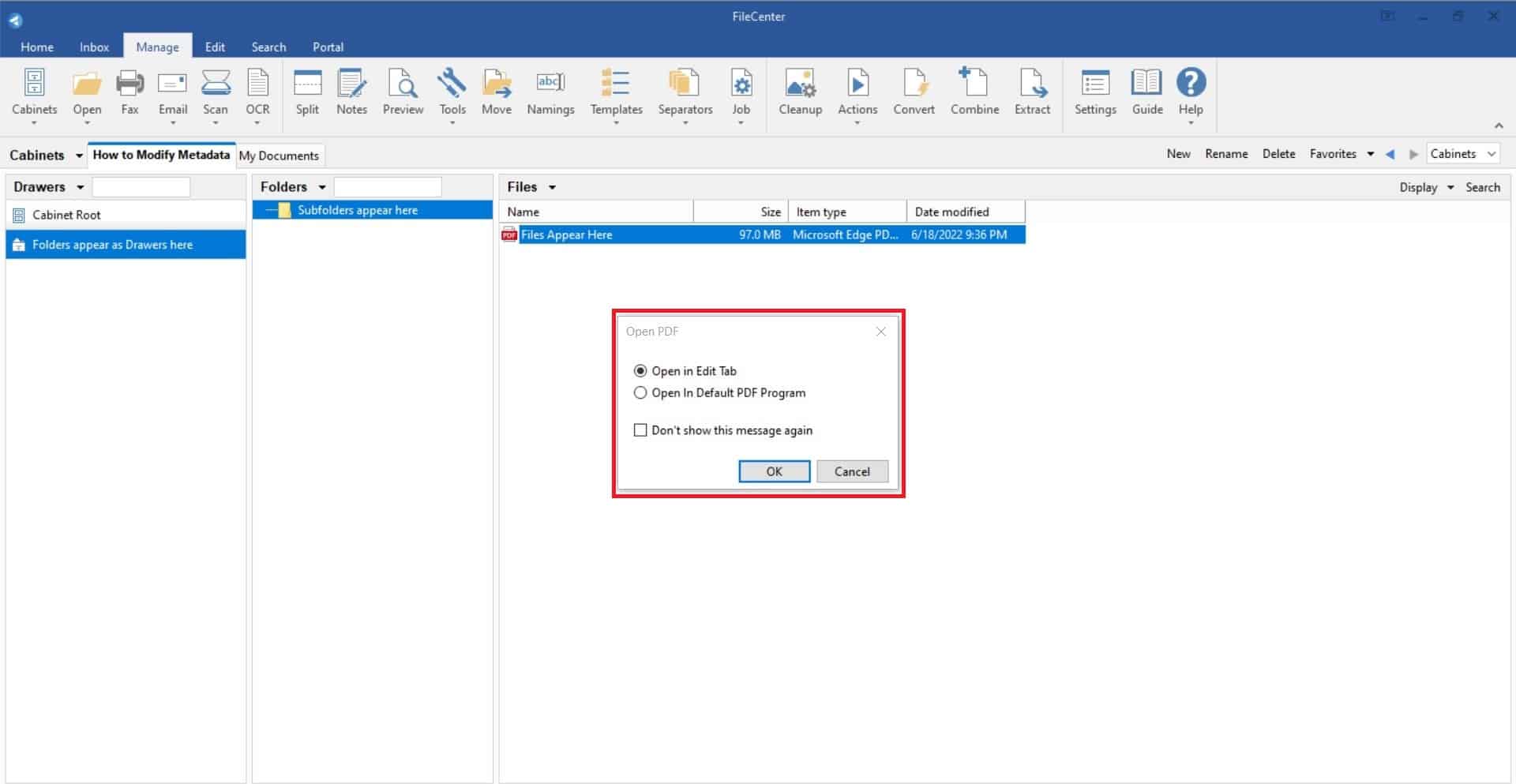Sort by Date modified column header

click(966, 212)
